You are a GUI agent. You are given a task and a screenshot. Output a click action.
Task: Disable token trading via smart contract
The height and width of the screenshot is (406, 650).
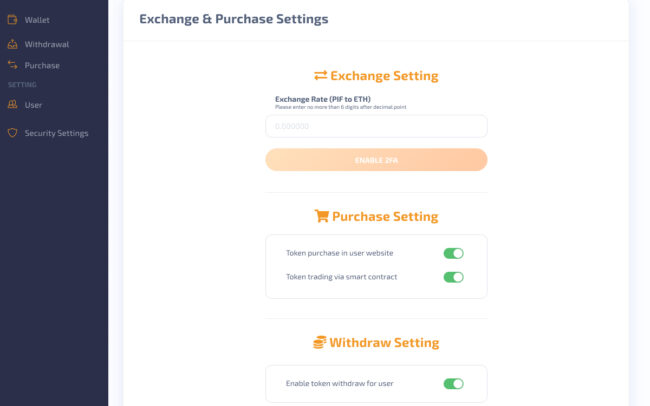click(x=453, y=277)
